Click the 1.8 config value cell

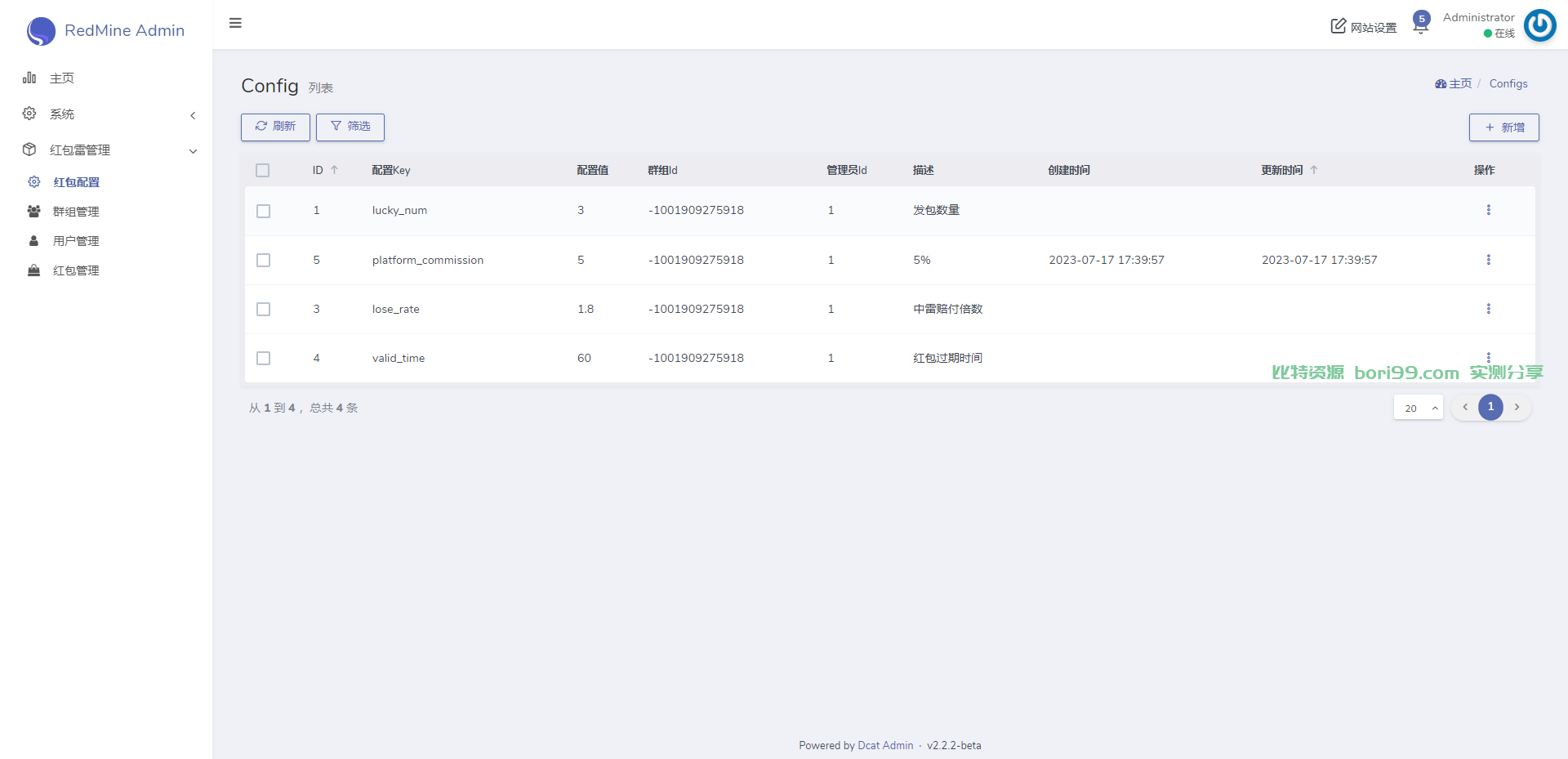coord(586,309)
